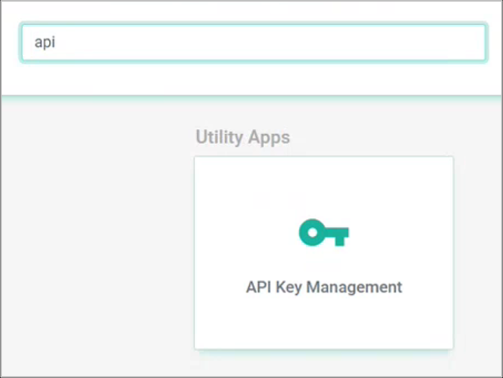Viewport: 503px width, 378px height.
Task: Click the search field containing "api"
Action: (x=253, y=42)
